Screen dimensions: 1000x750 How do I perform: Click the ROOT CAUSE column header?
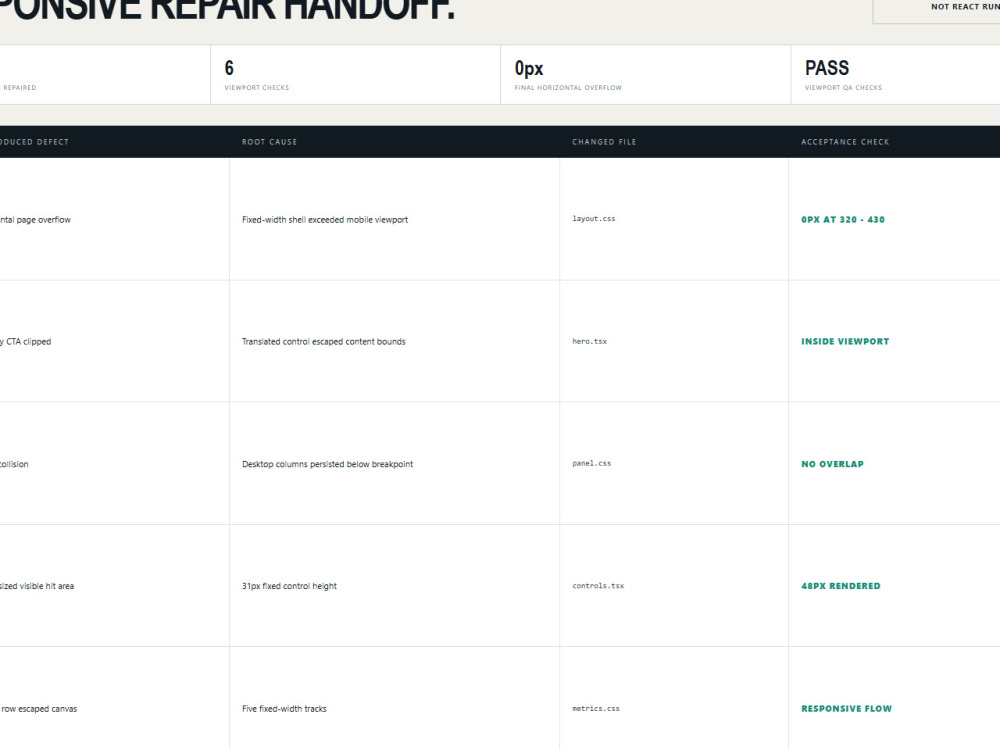[269, 142]
